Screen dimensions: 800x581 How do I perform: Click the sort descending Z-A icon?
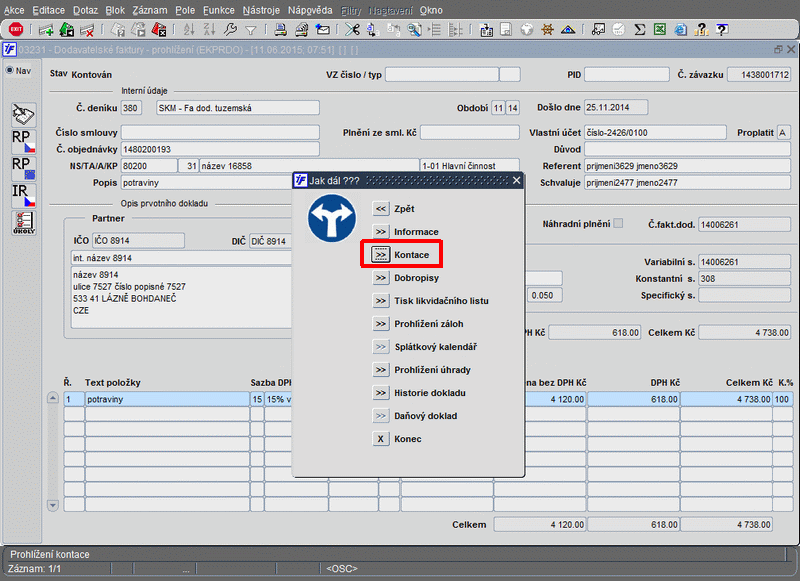point(209,30)
